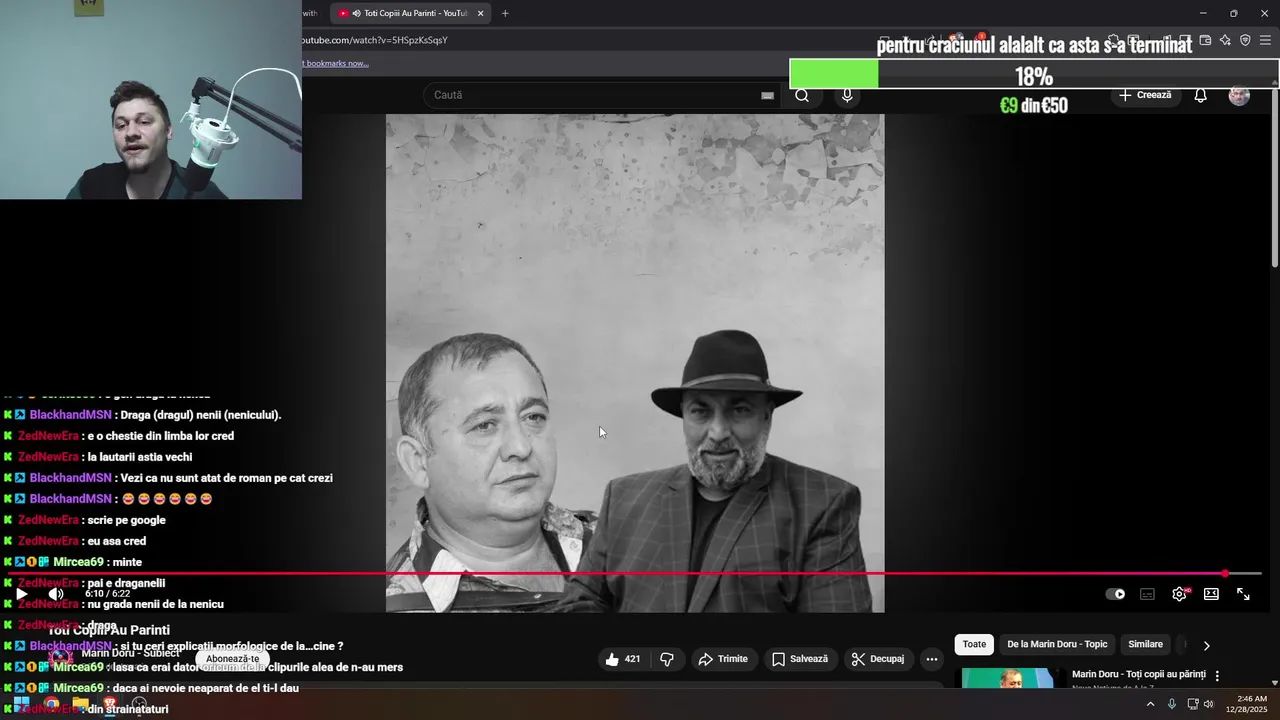
Task: Click the Brave shield icon in toolbar
Action: point(1245,40)
